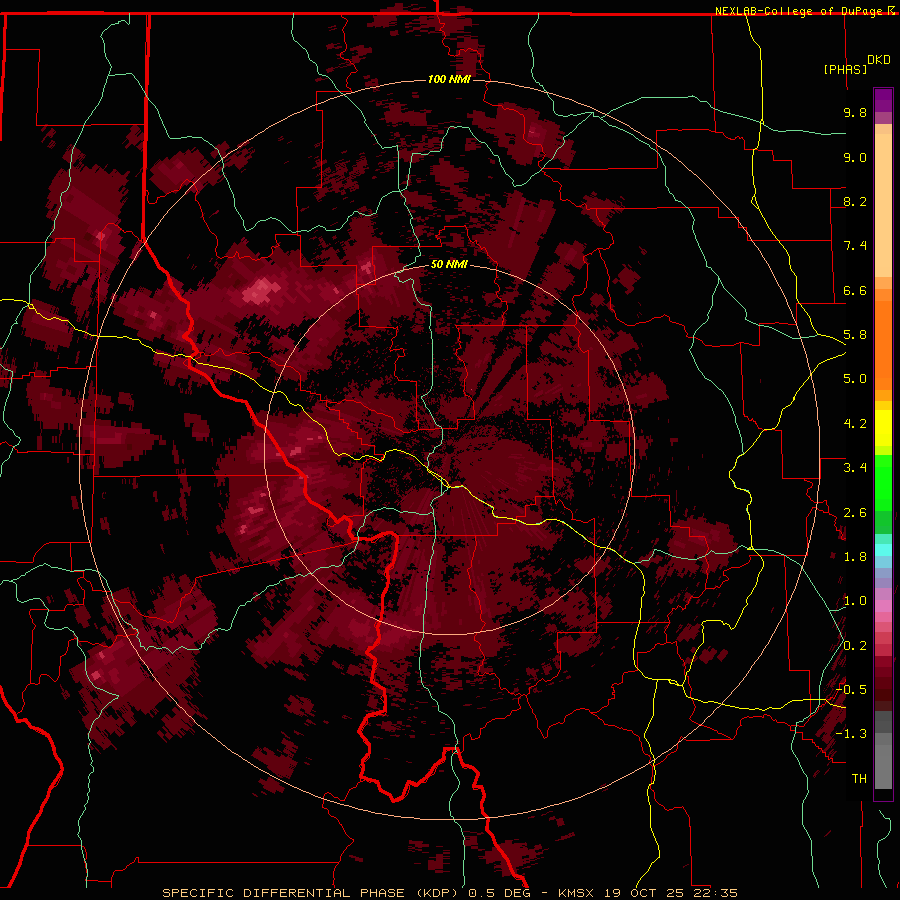Click the 1.8 value on the color scale
Screen dimensions: 900x900
(x=855, y=557)
